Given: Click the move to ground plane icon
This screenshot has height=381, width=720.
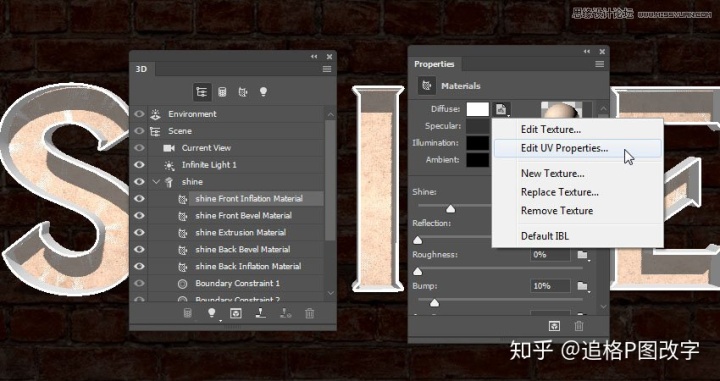Looking at the screenshot, I should pyautogui.click(x=260, y=313).
